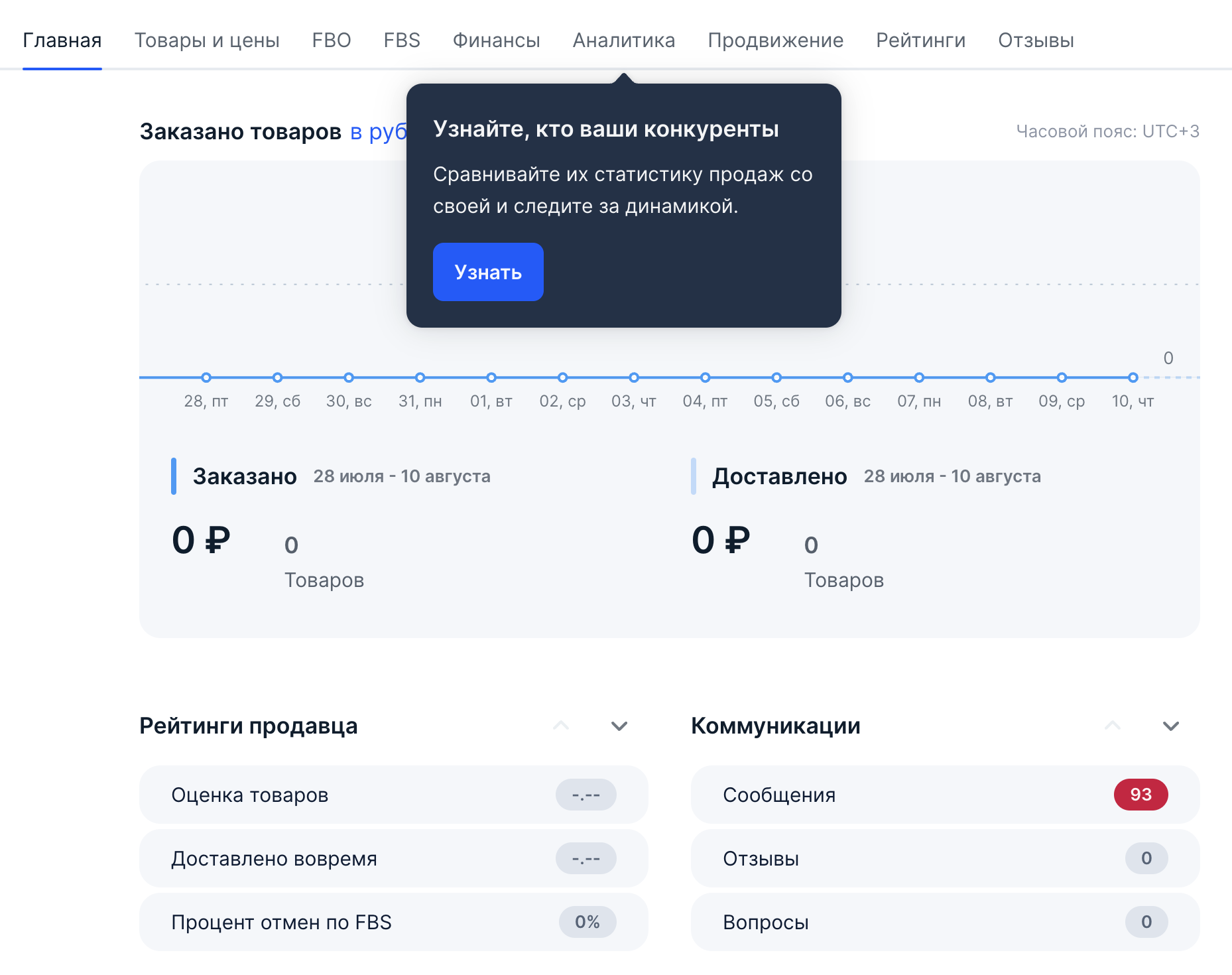Collapse Рейтинги продавца with up chevron

pos(561,726)
